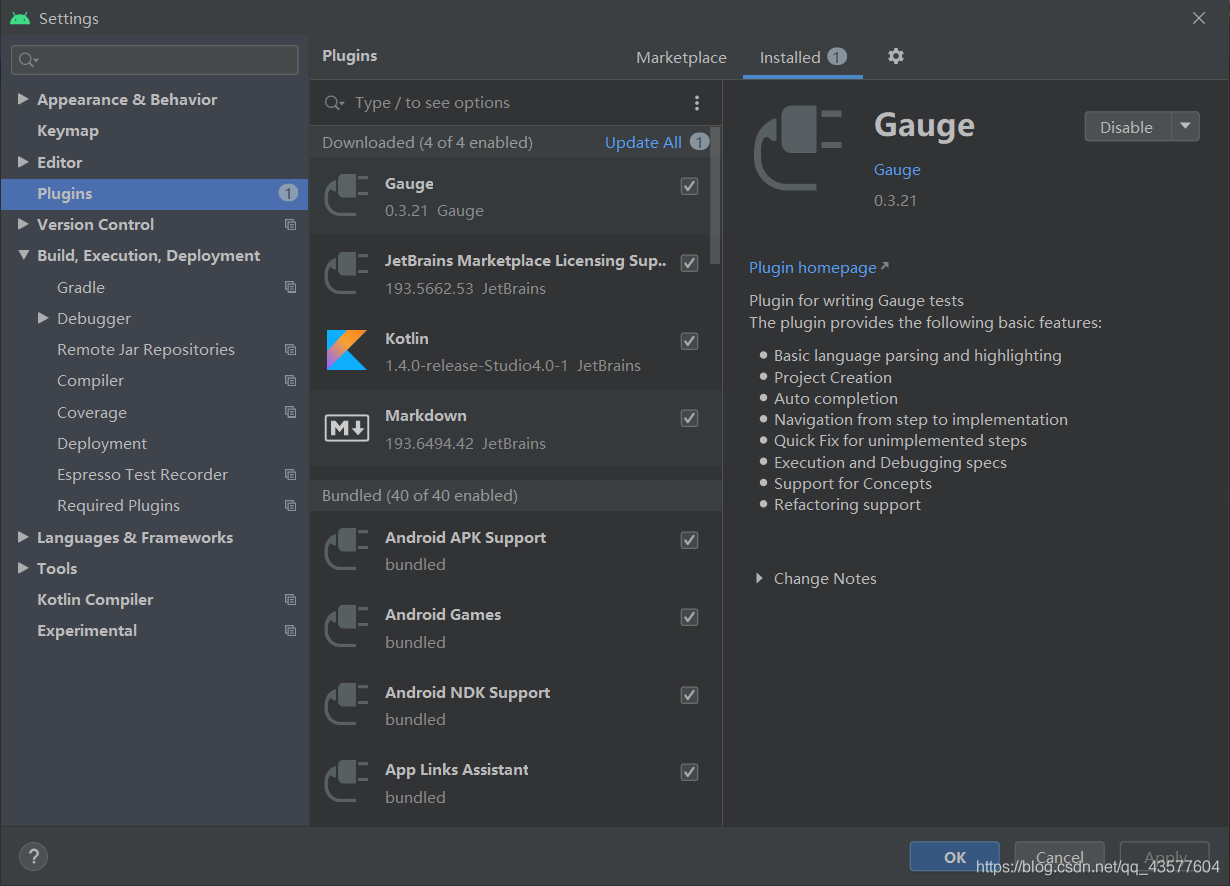The image size is (1230, 886).
Task: Expand the Appearance & Behavior tree node
Action: pos(23,100)
